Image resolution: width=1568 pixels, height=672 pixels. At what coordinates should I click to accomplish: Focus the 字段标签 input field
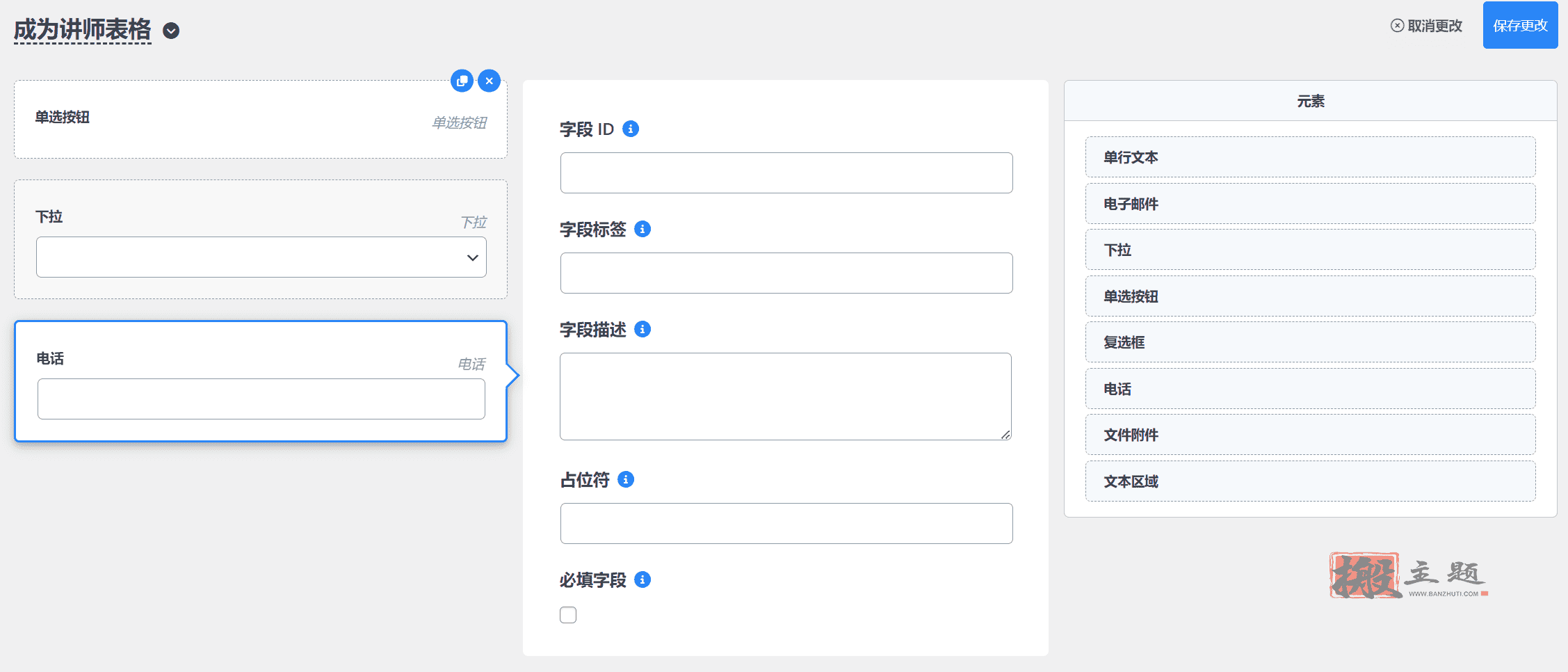pos(786,273)
